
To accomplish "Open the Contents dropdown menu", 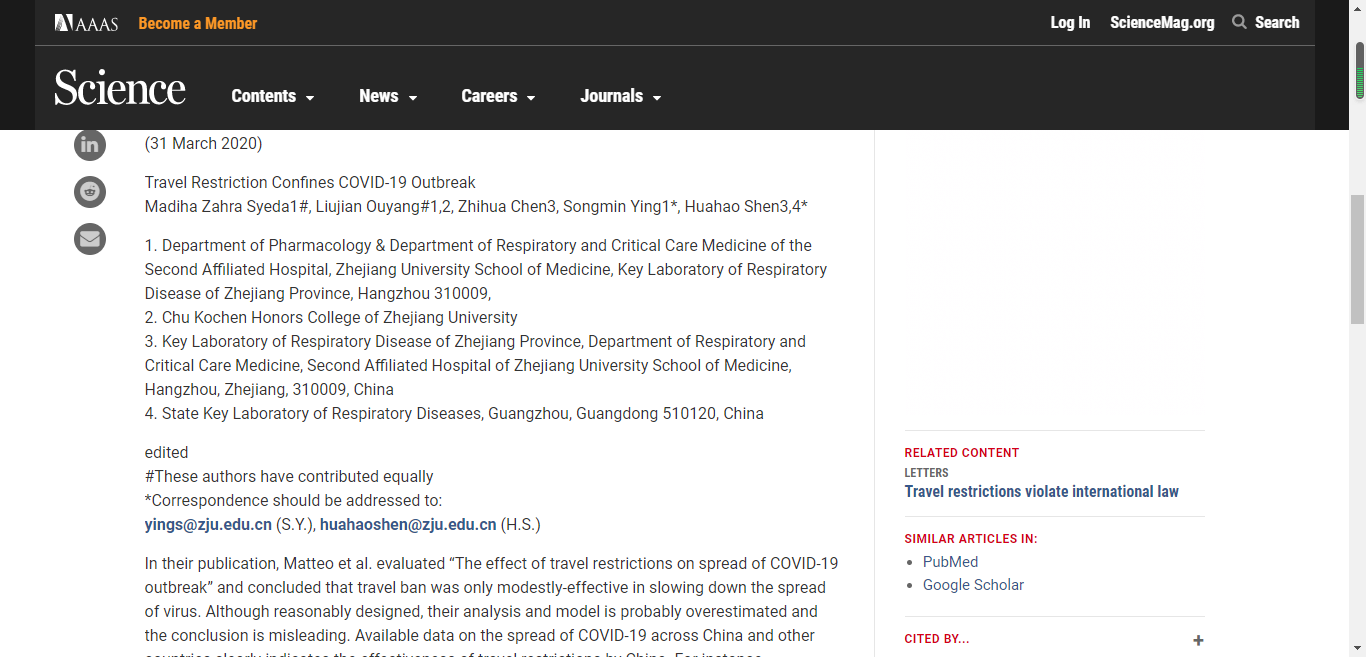I will tap(272, 96).
